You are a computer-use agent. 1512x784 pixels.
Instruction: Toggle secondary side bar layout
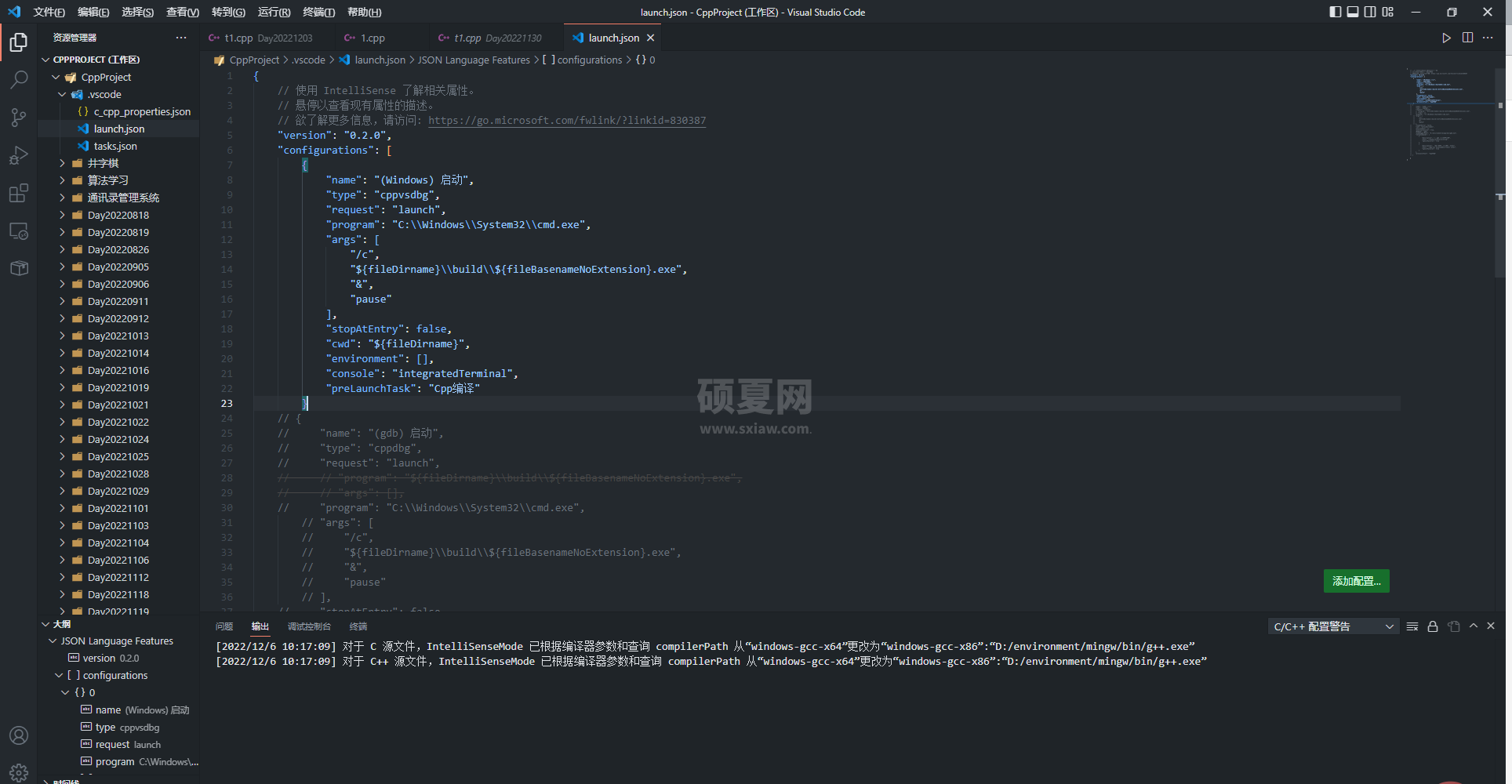point(1370,12)
